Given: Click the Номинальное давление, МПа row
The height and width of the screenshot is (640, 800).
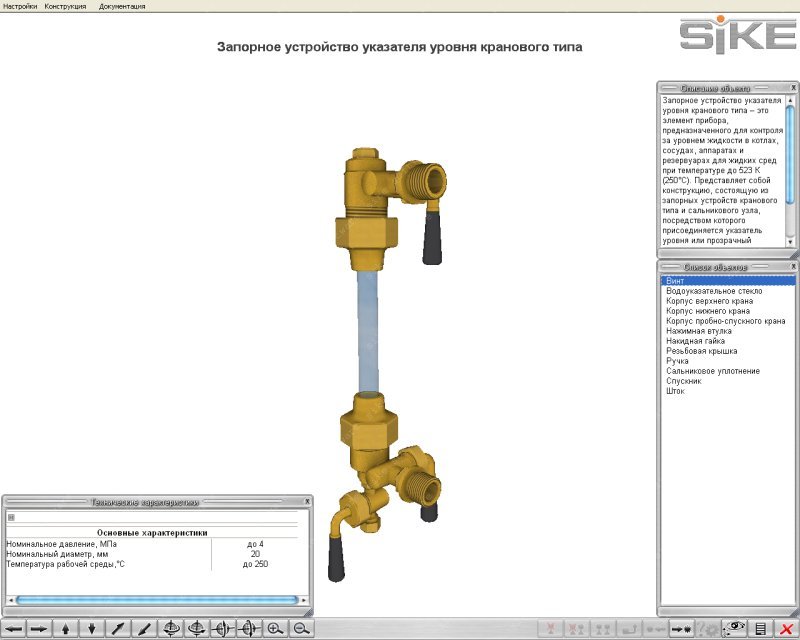Looking at the screenshot, I should pyautogui.click(x=152, y=544).
